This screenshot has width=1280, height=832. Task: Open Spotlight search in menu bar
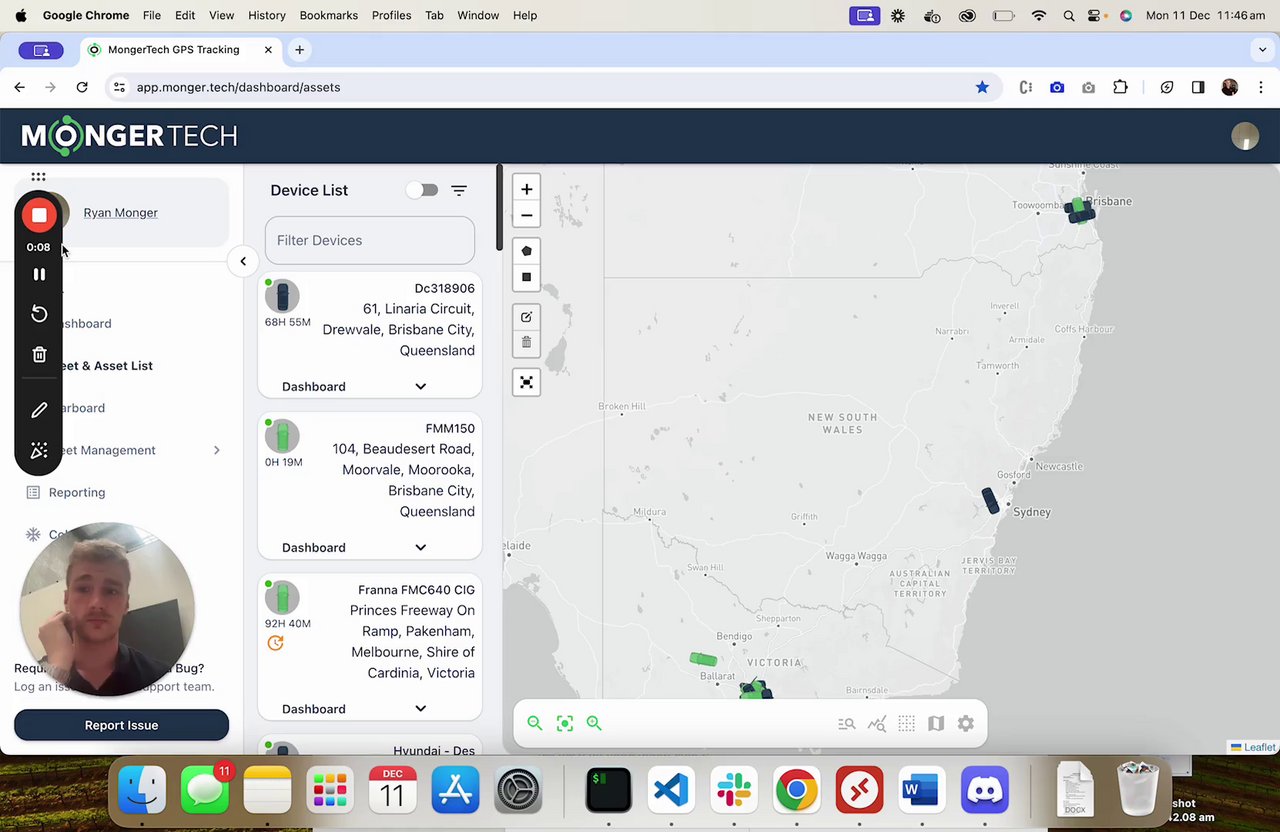click(1069, 15)
